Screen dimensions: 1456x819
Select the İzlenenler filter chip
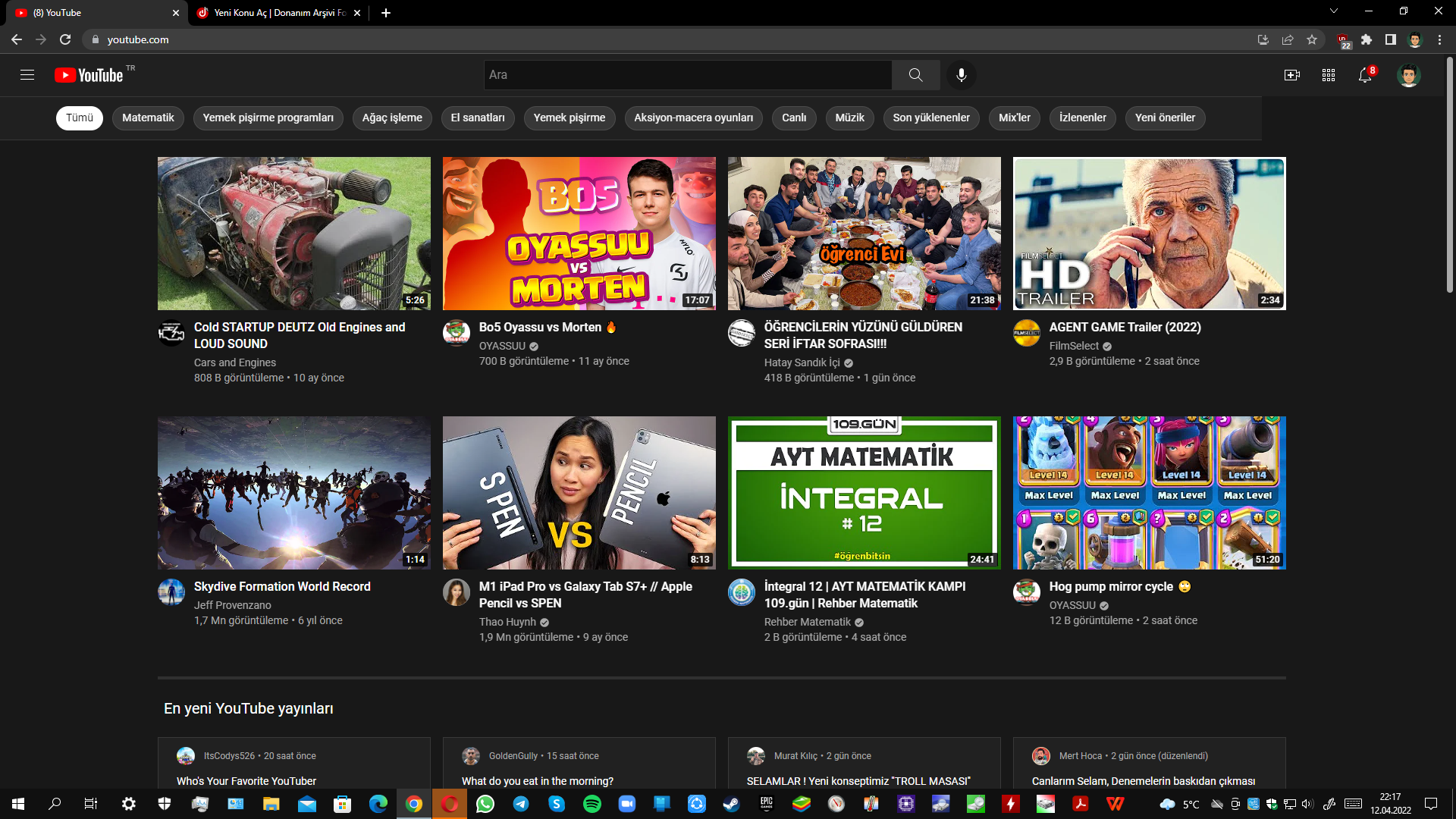point(1083,118)
